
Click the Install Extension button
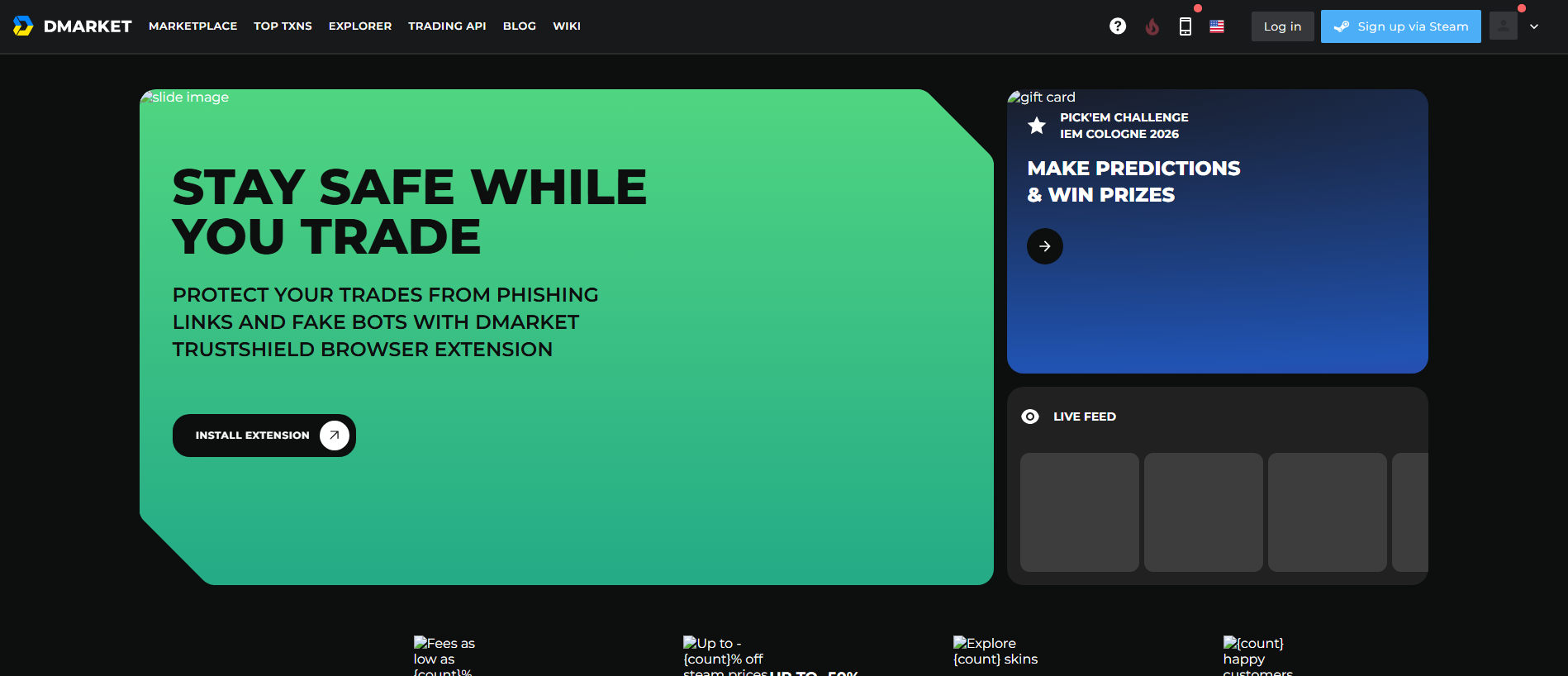264,436
